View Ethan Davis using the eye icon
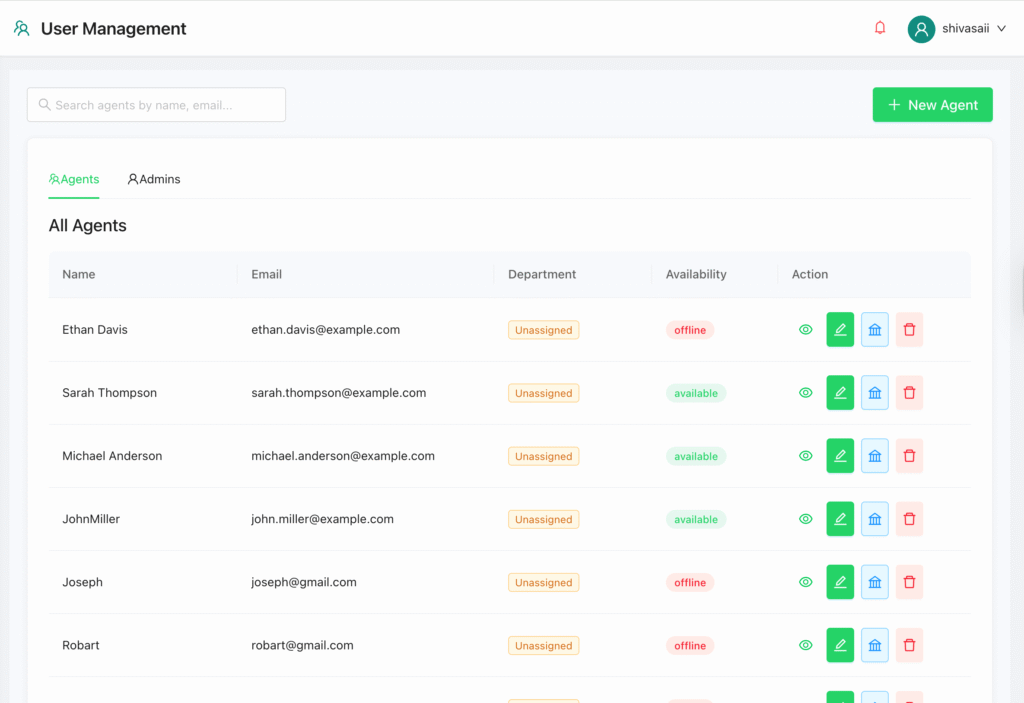The width and height of the screenshot is (1024, 703). pos(806,329)
